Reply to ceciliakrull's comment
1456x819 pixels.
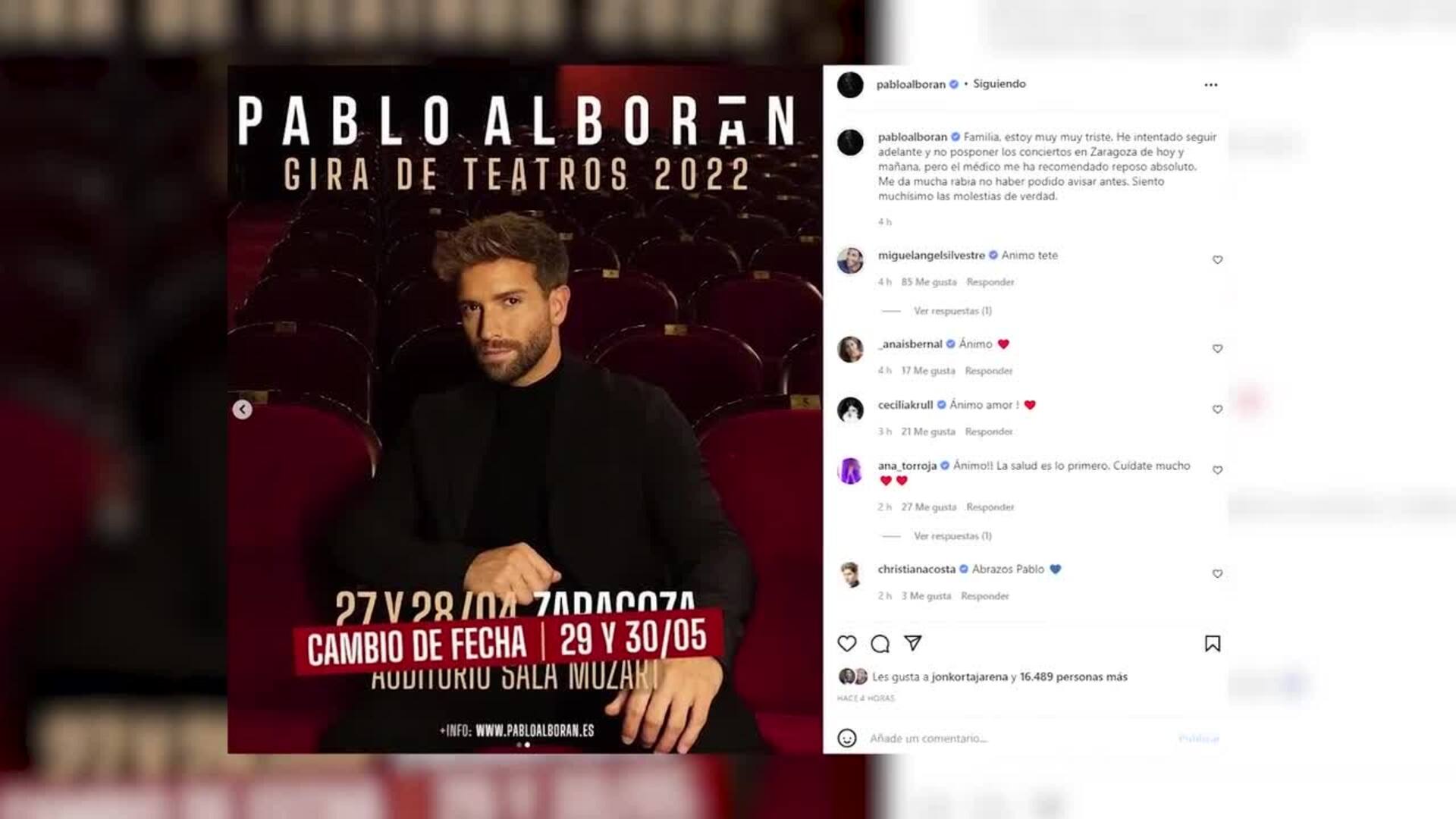click(989, 431)
